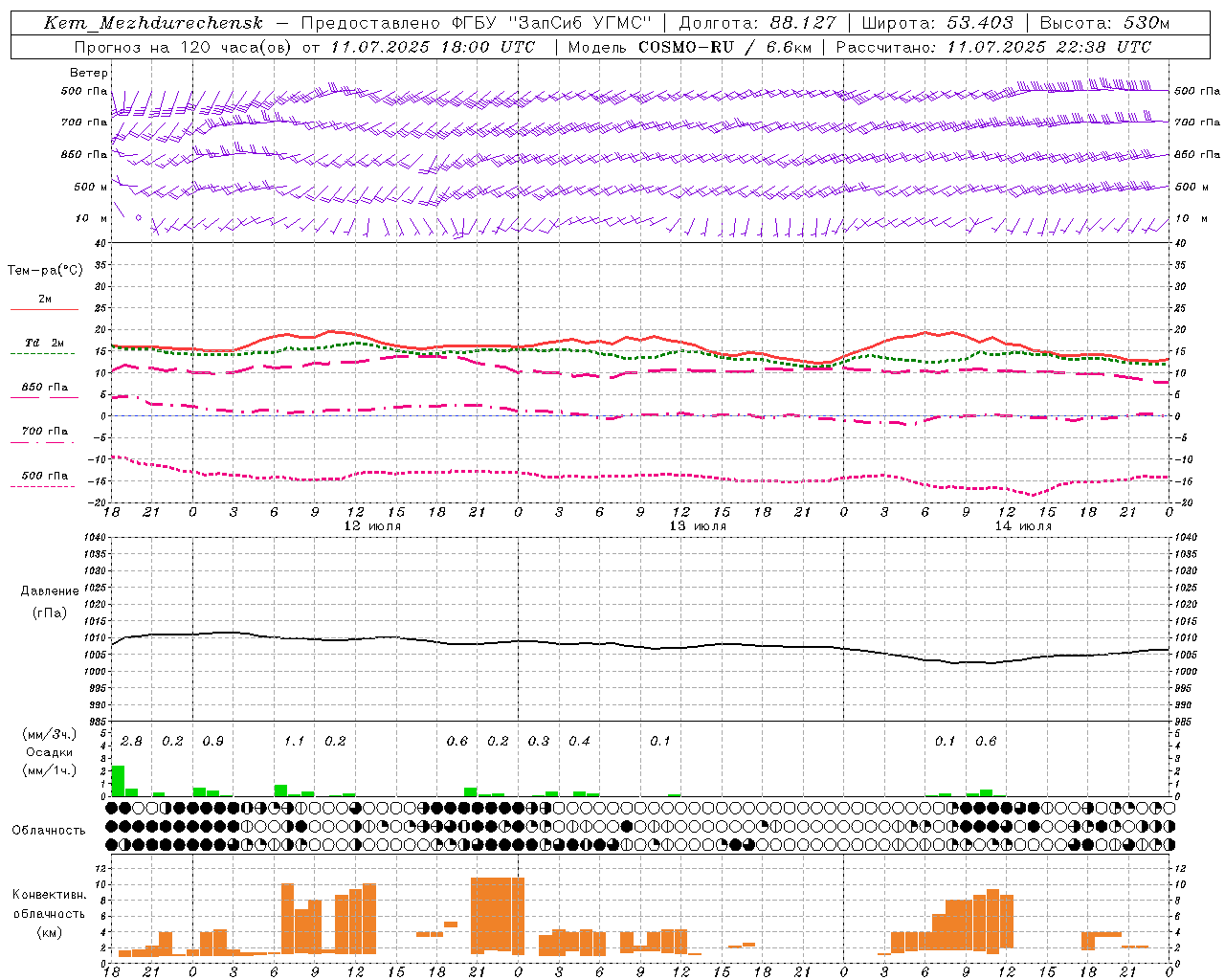The height and width of the screenshot is (980, 1225).
Task: Click the Kem_Mezhdurechensk station title
Action: [x=153, y=23]
